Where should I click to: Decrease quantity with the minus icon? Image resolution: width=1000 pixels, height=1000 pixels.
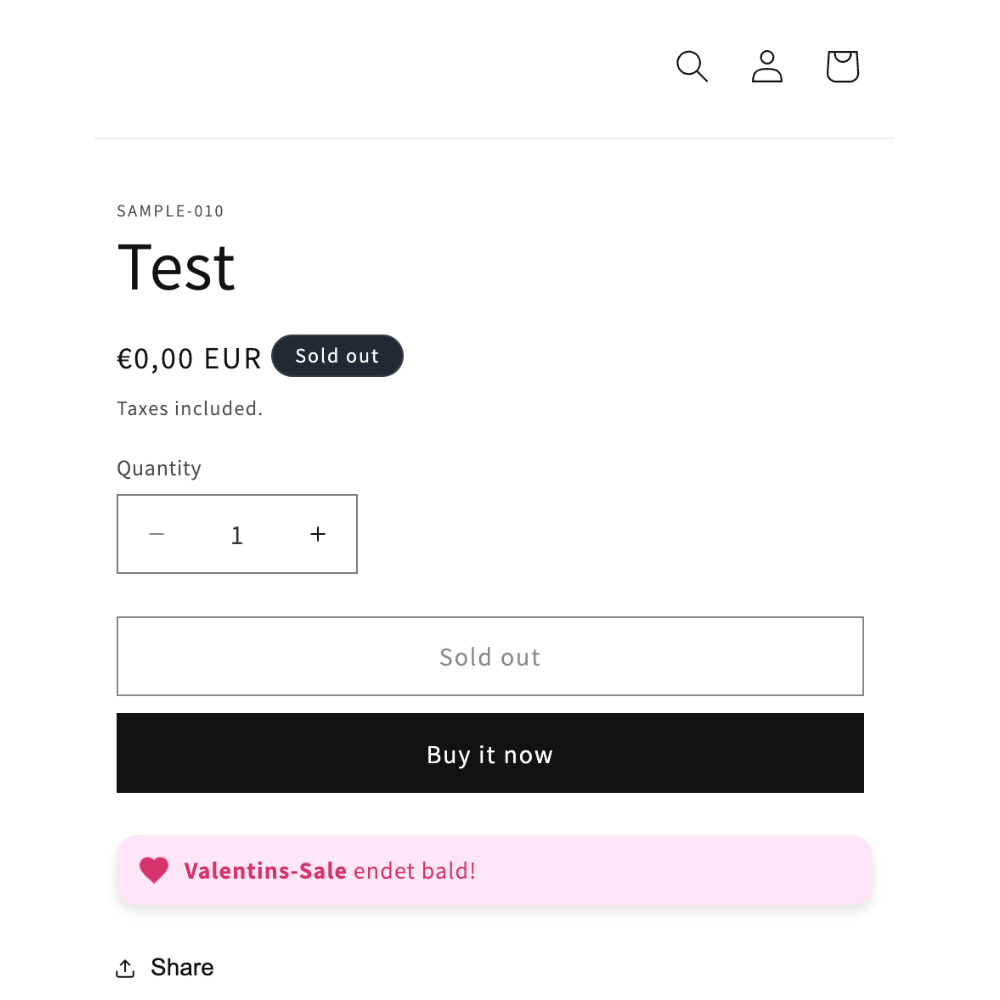point(157,534)
